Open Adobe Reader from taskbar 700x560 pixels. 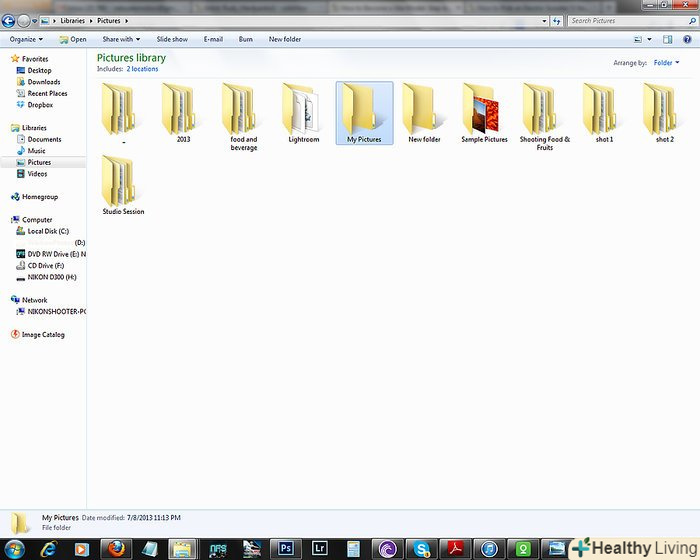point(455,549)
